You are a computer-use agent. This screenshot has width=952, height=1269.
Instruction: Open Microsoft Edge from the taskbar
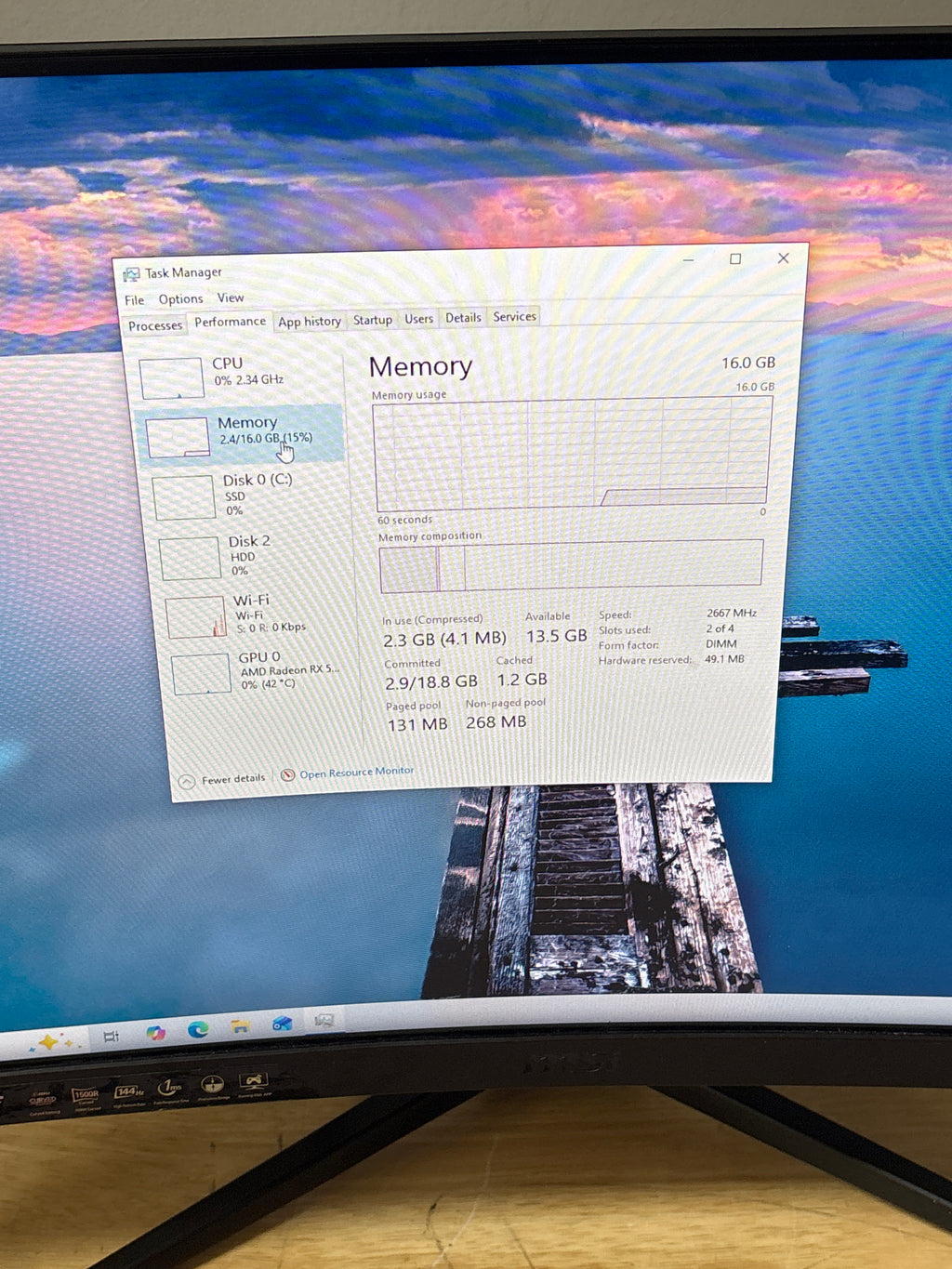pos(197,1029)
